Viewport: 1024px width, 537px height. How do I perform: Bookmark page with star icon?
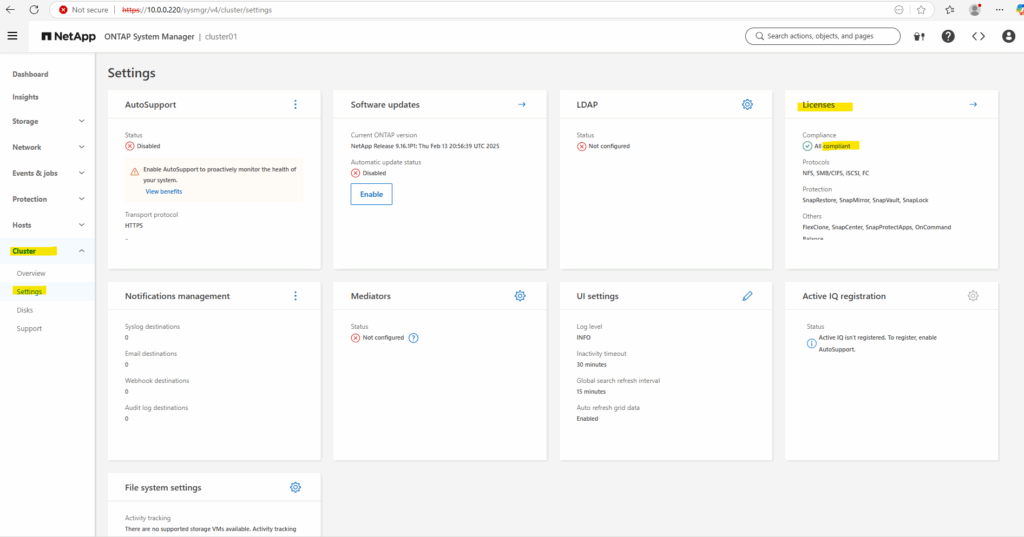pos(921,10)
